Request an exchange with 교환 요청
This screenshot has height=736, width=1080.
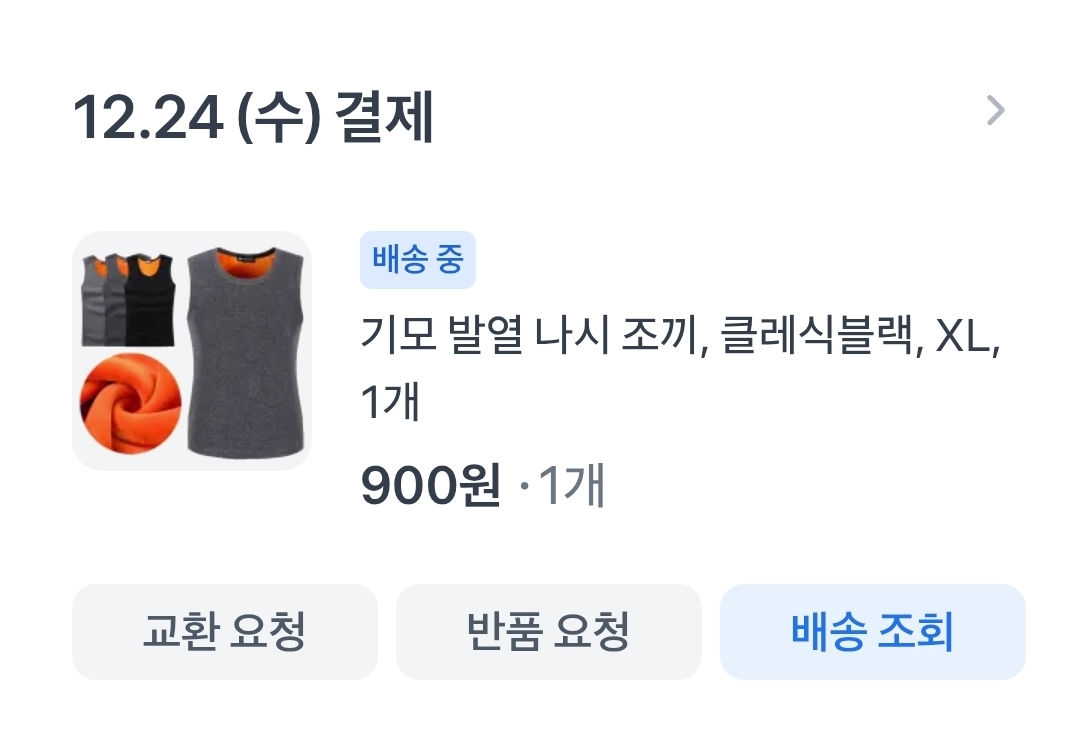(225, 632)
